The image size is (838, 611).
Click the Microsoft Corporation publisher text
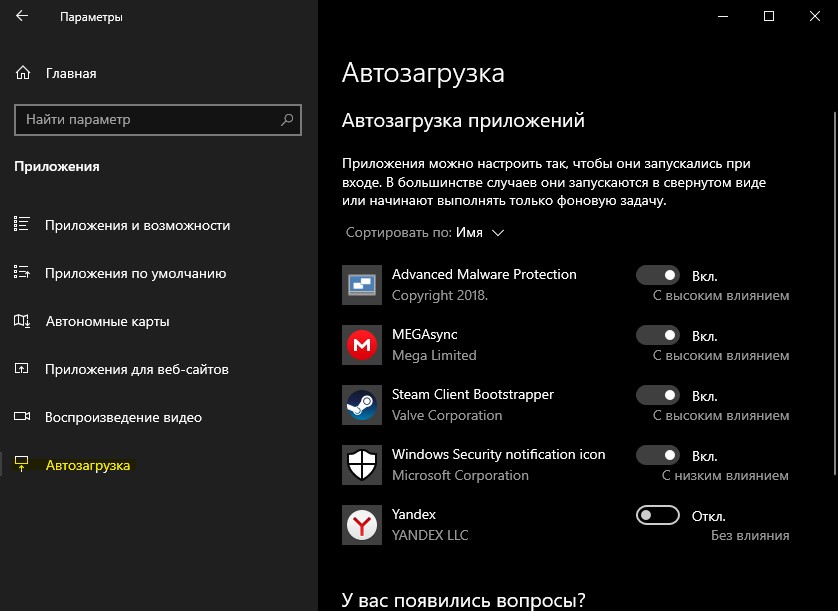(460, 475)
